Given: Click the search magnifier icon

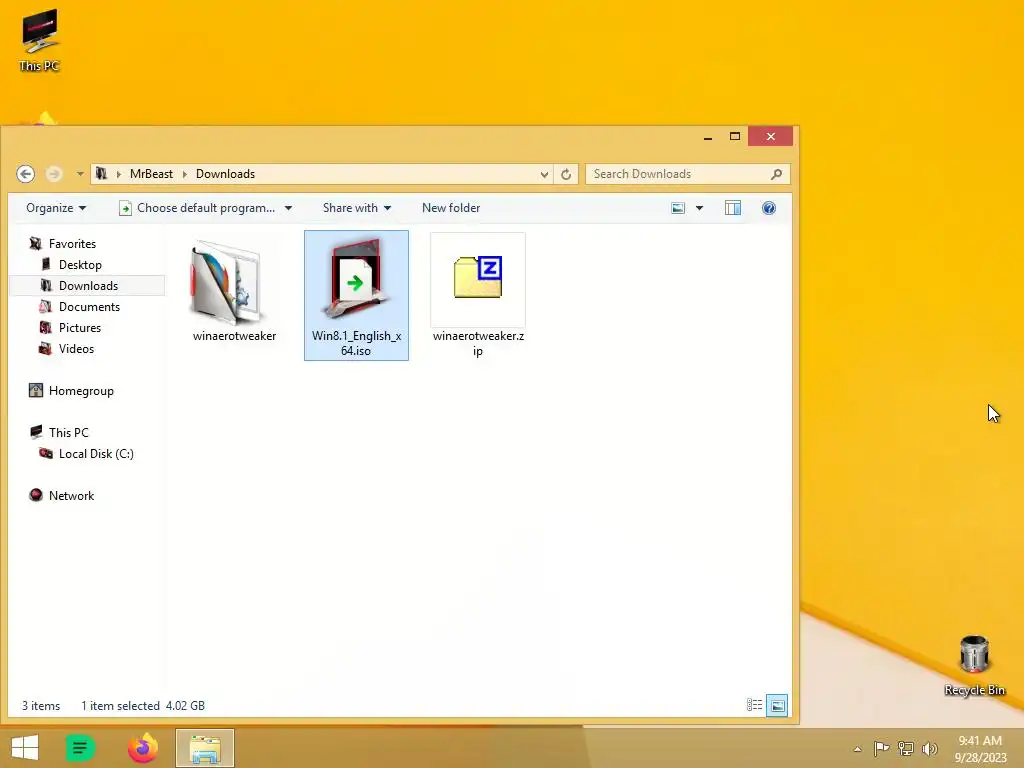Looking at the screenshot, I should (776, 174).
